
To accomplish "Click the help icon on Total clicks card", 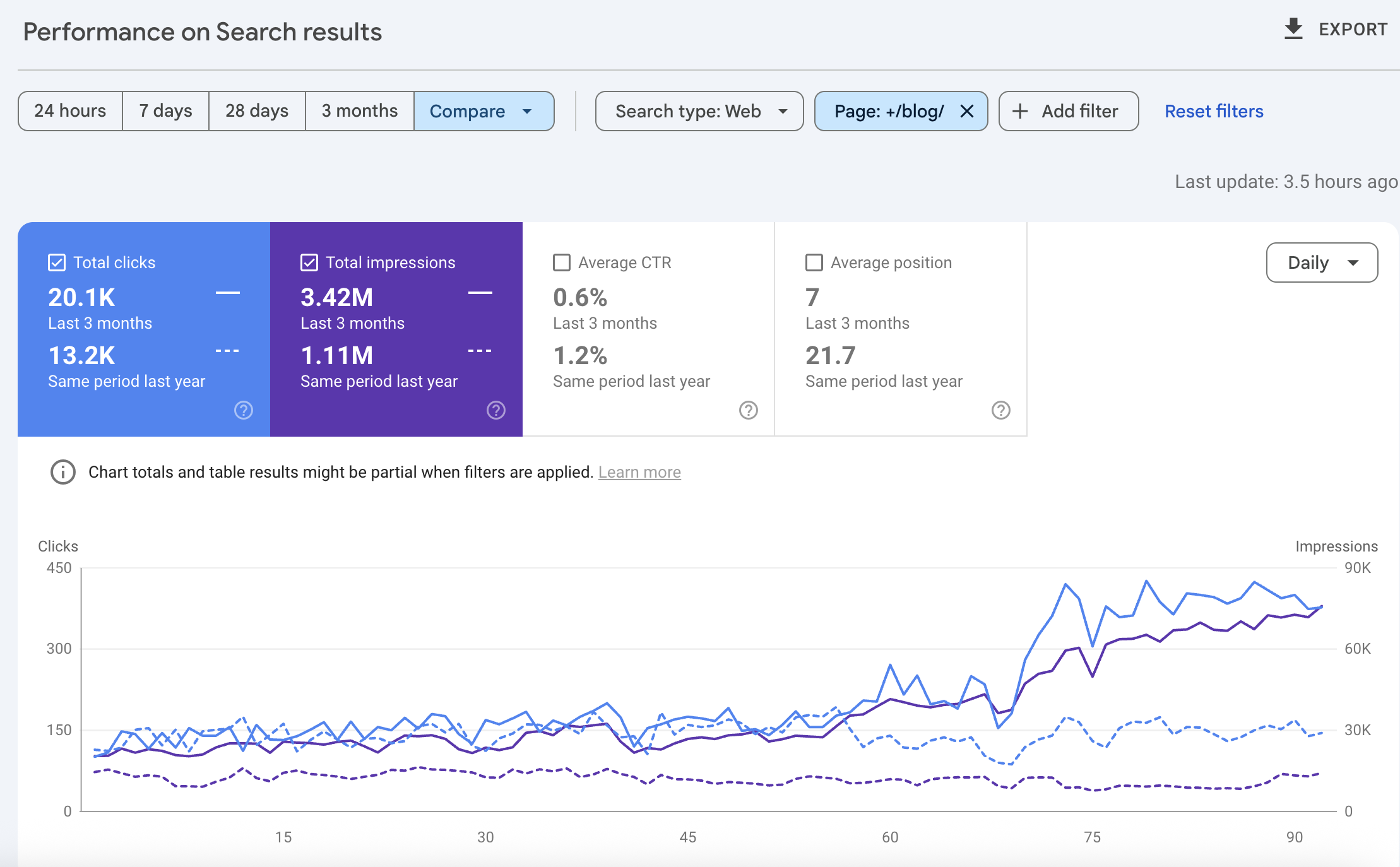I will (x=243, y=410).
